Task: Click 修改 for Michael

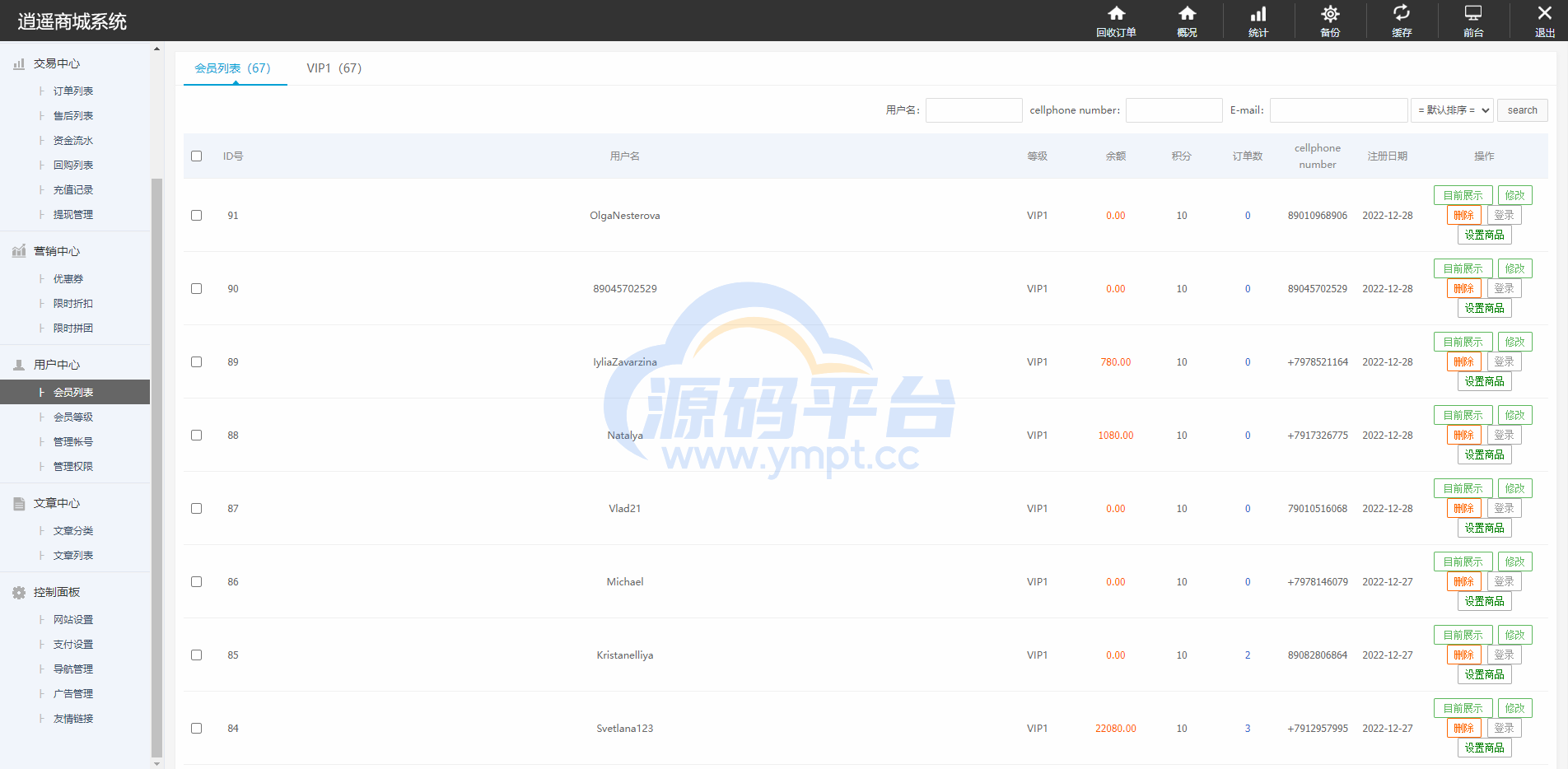Action: pyautogui.click(x=1514, y=562)
